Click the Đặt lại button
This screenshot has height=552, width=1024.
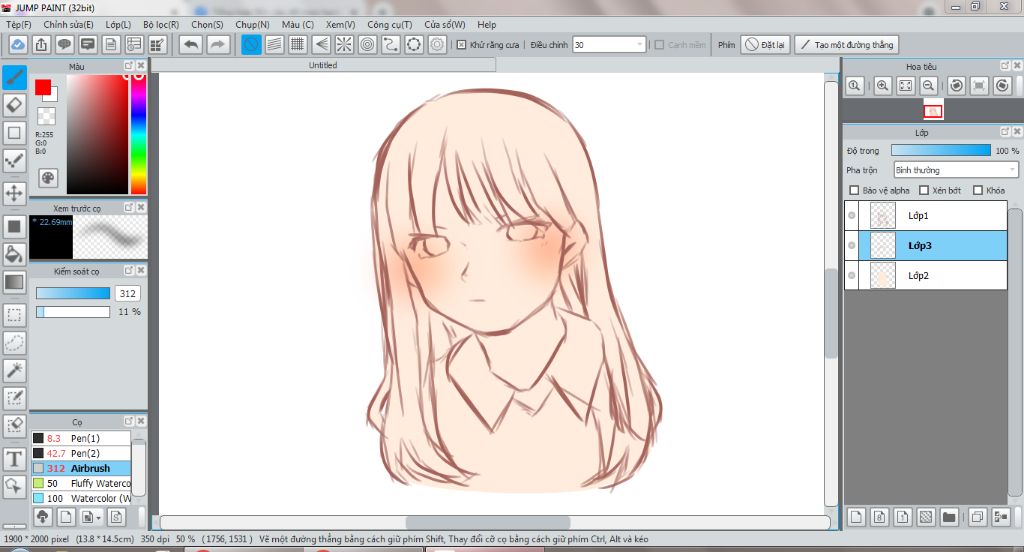coord(766,44)
